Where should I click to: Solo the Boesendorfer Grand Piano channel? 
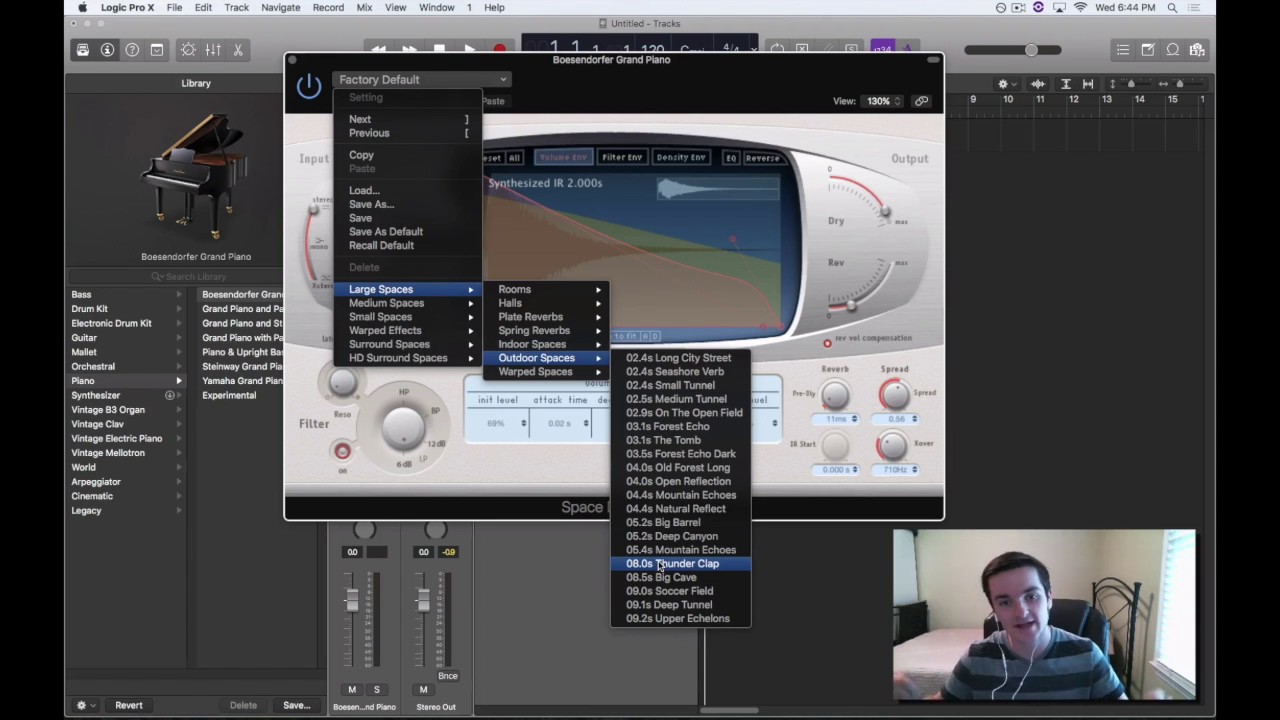point(377,689)
